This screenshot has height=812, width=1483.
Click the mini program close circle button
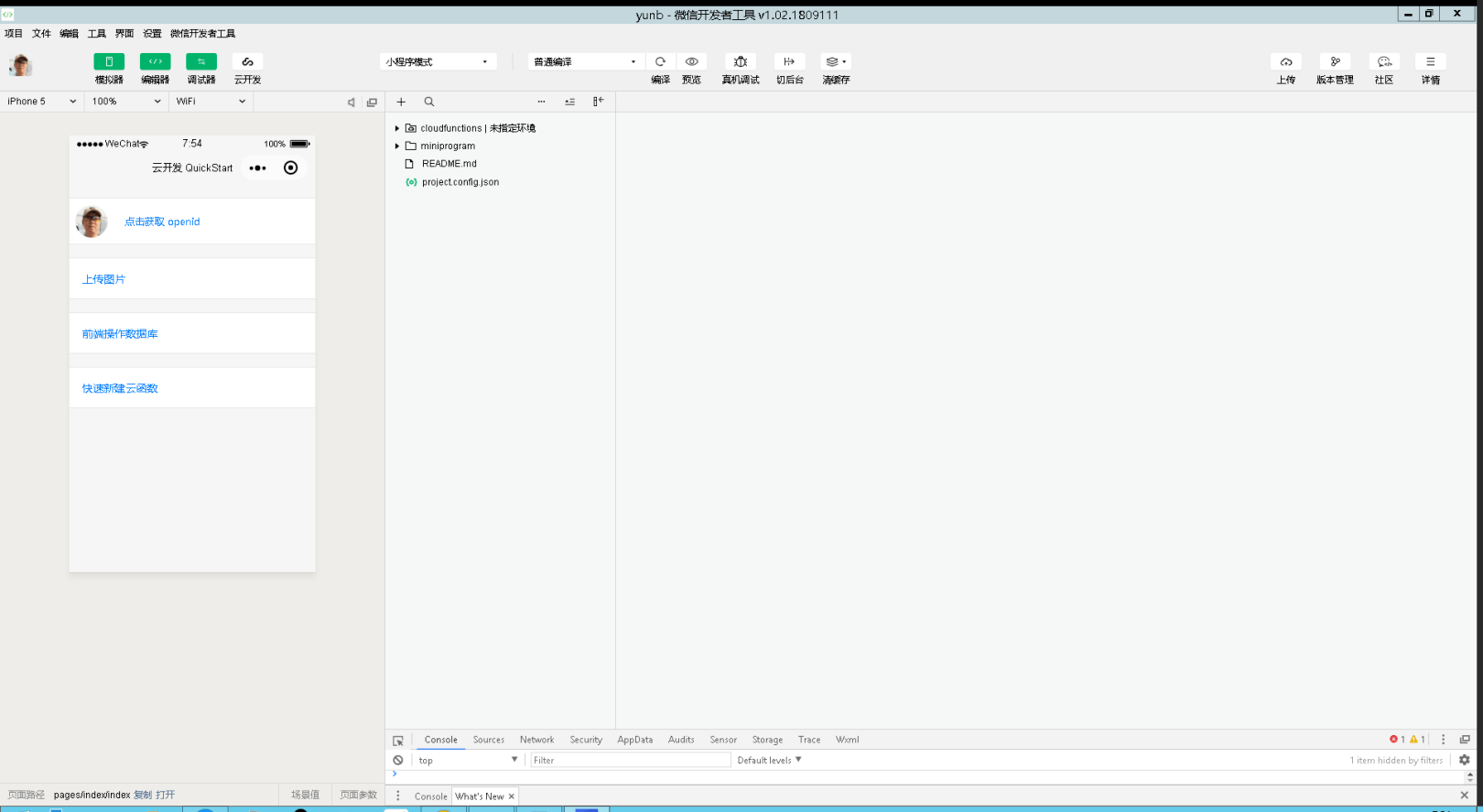[291, 168]
